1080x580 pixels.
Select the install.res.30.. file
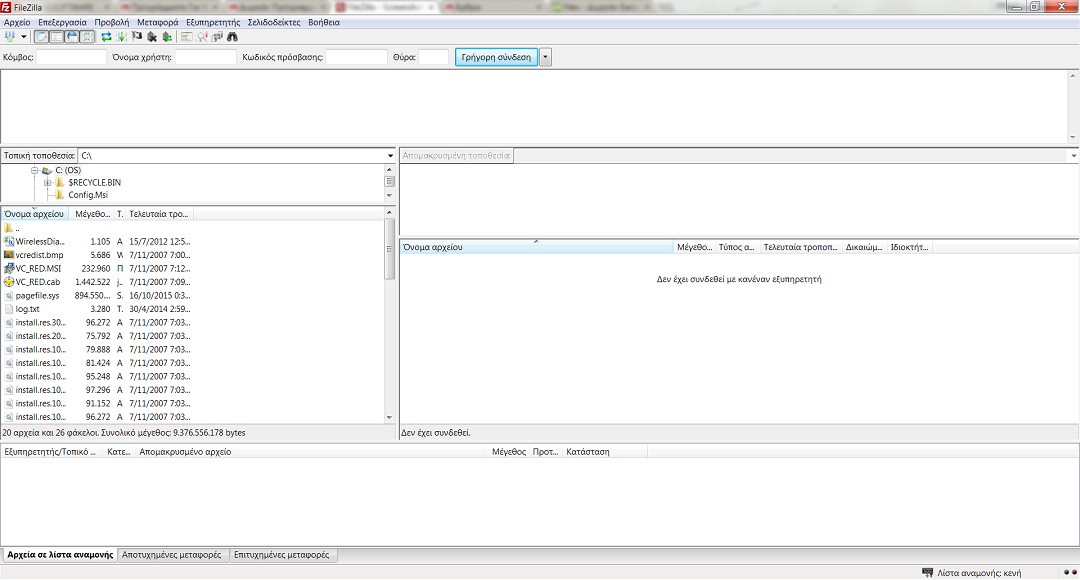coord(96,322)
